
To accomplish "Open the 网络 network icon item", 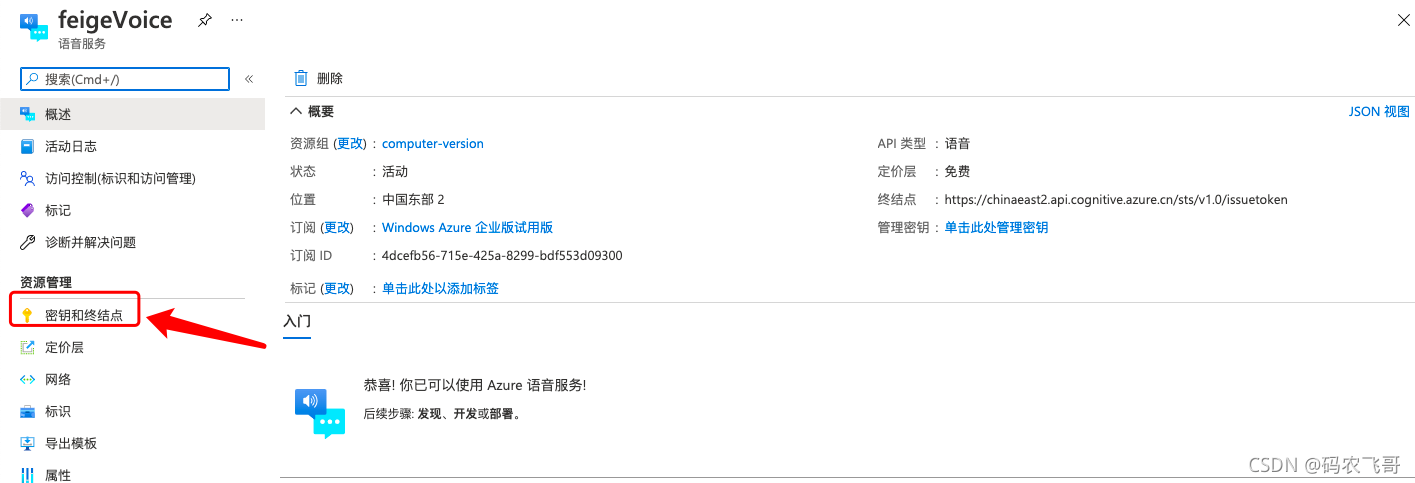I will click(28, 380).
